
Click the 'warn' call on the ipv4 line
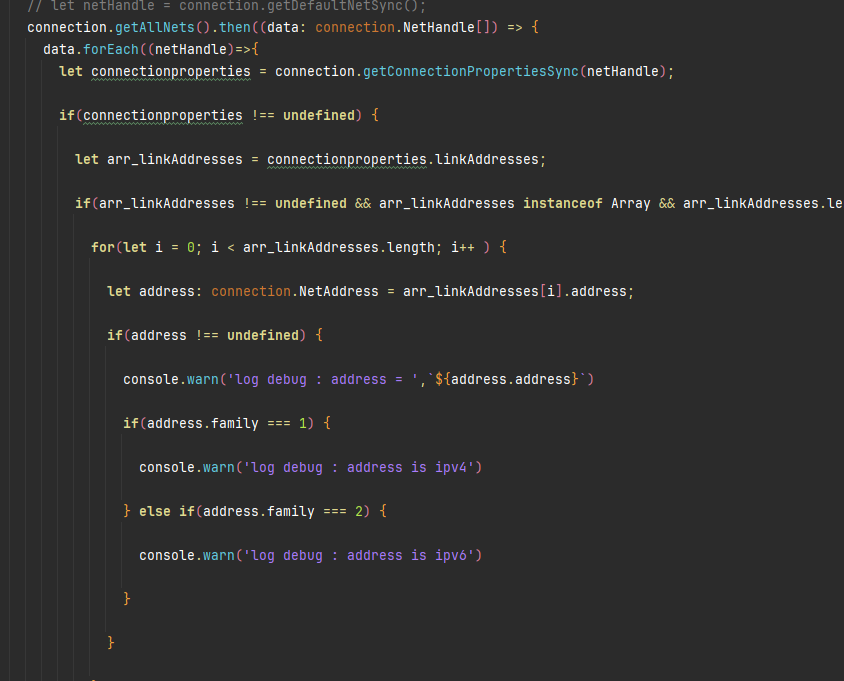click(219, 468)
